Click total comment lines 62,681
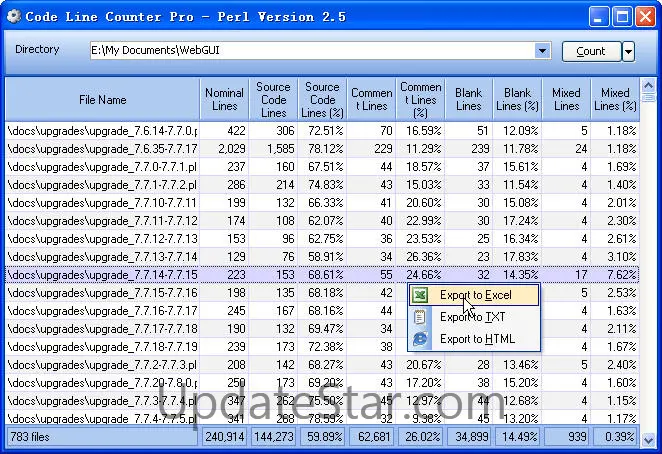662x454 pixels. pos(372,437)
